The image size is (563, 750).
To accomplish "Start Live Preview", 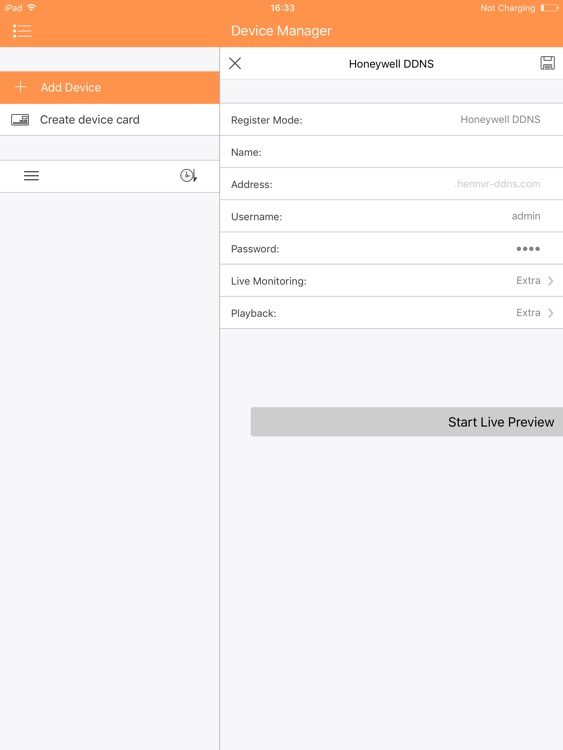I will pyautogui.click(x=407, y=422).
